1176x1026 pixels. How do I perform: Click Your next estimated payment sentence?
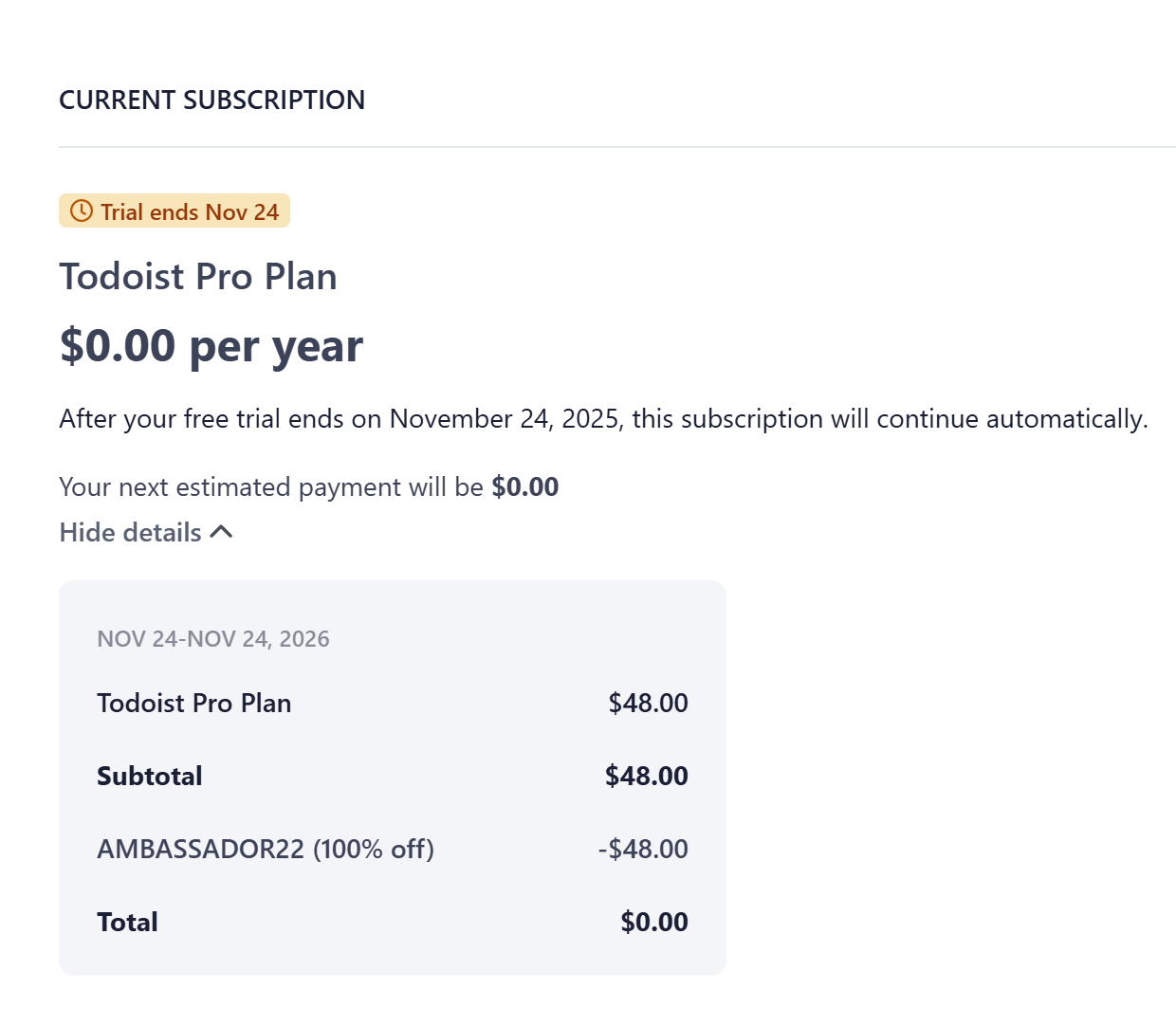309,486
